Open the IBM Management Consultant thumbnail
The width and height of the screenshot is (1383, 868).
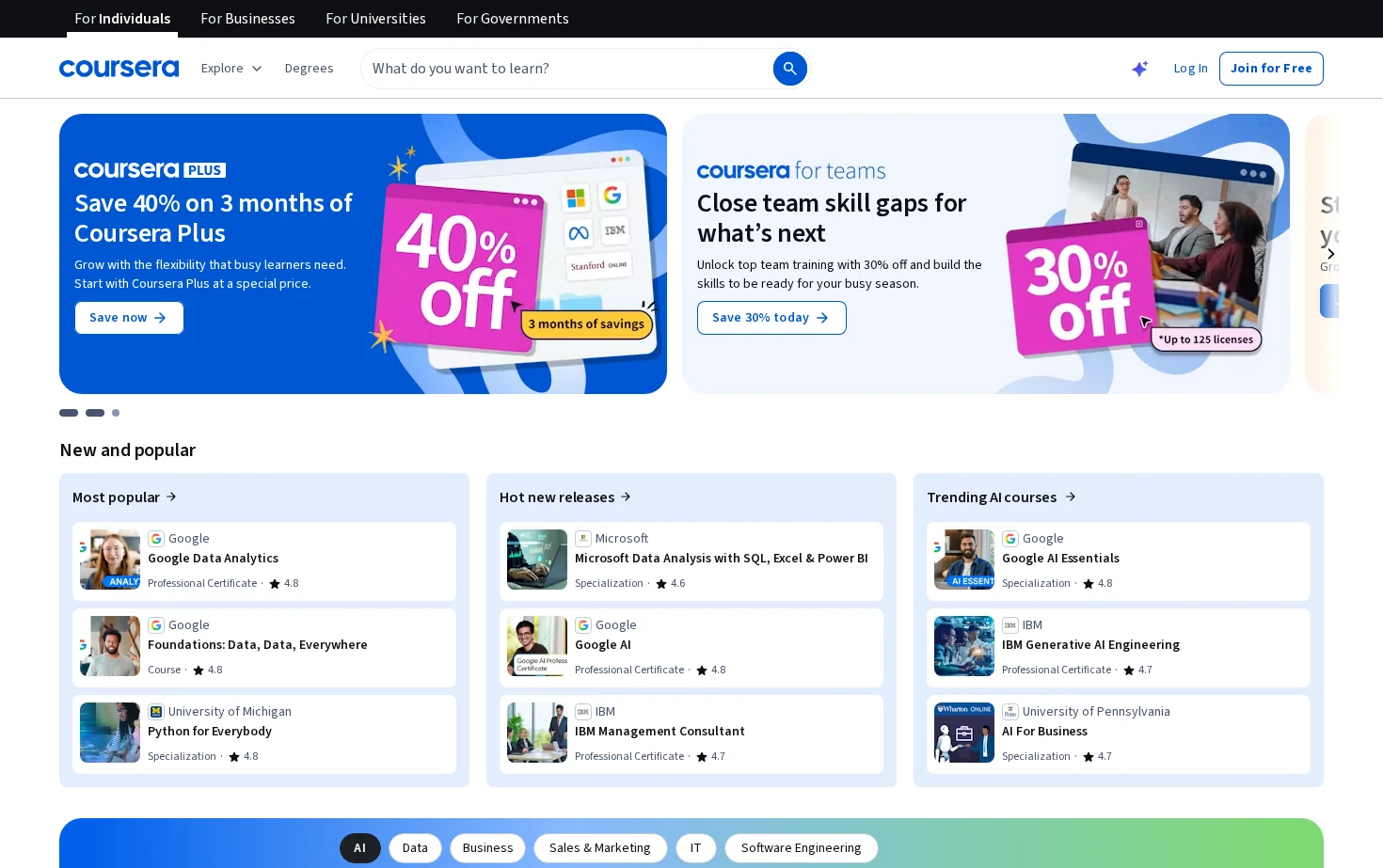coord(537,733)
